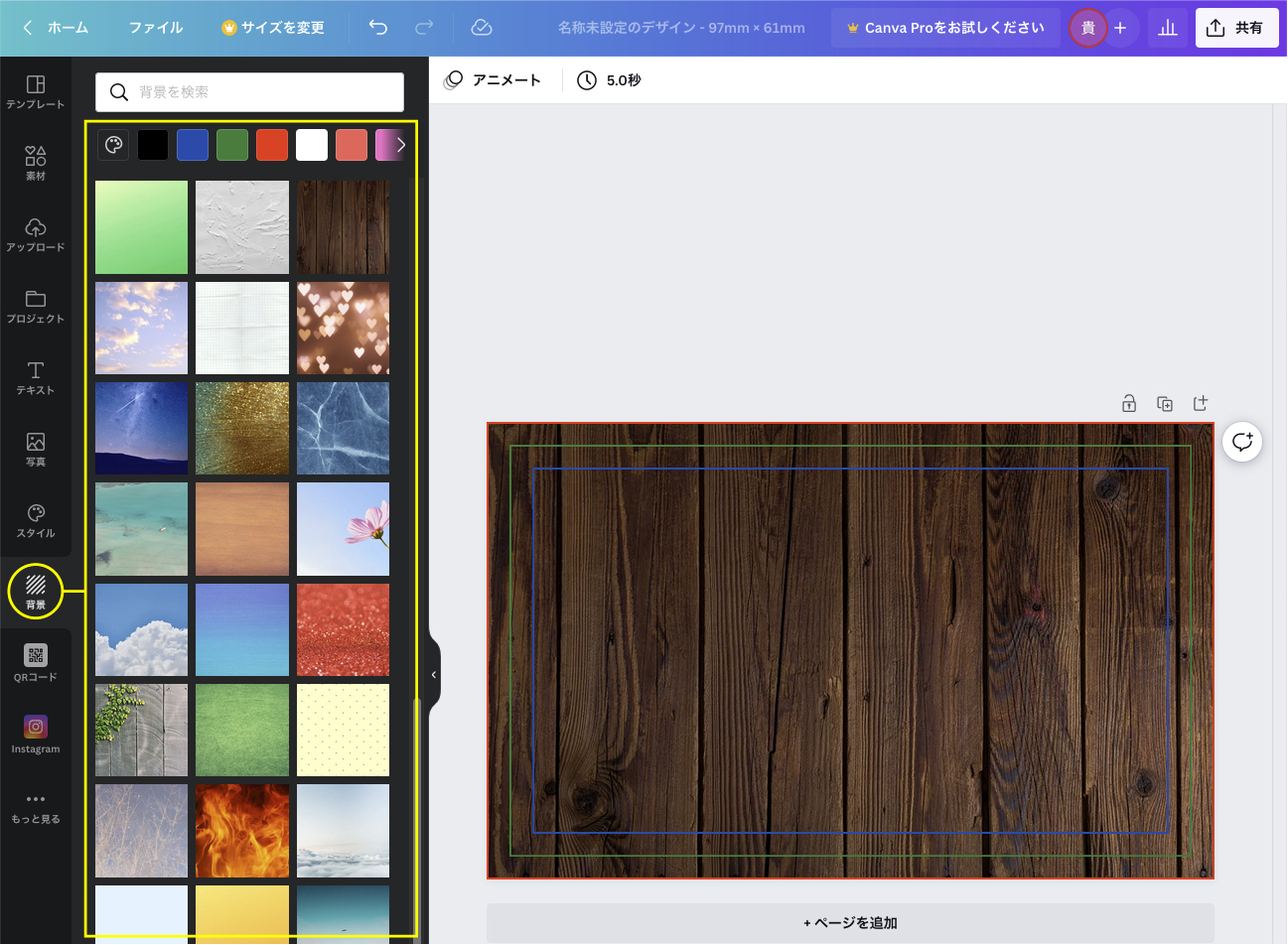Add a comment with speech bubble icon
1288x945 pixels.
1242,441
